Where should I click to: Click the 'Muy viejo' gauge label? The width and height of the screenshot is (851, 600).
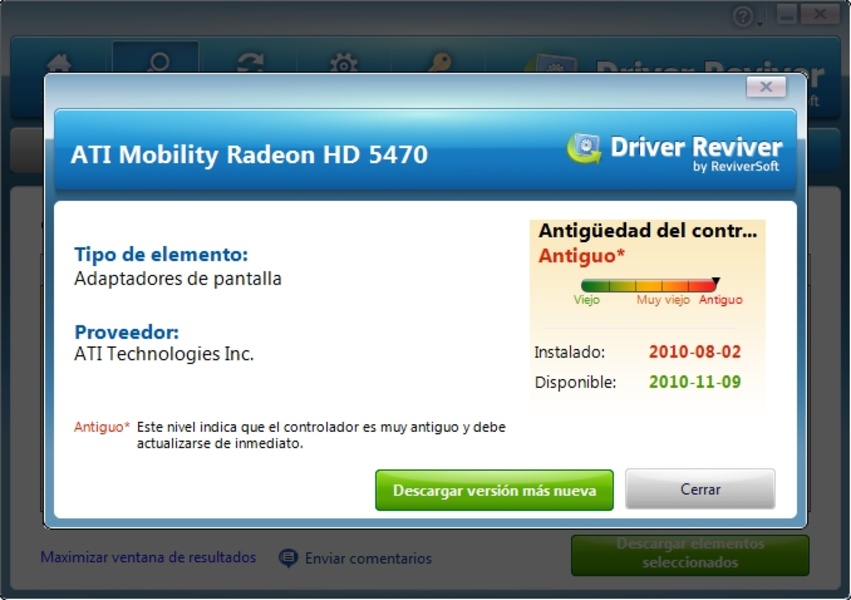coord(663,299)
